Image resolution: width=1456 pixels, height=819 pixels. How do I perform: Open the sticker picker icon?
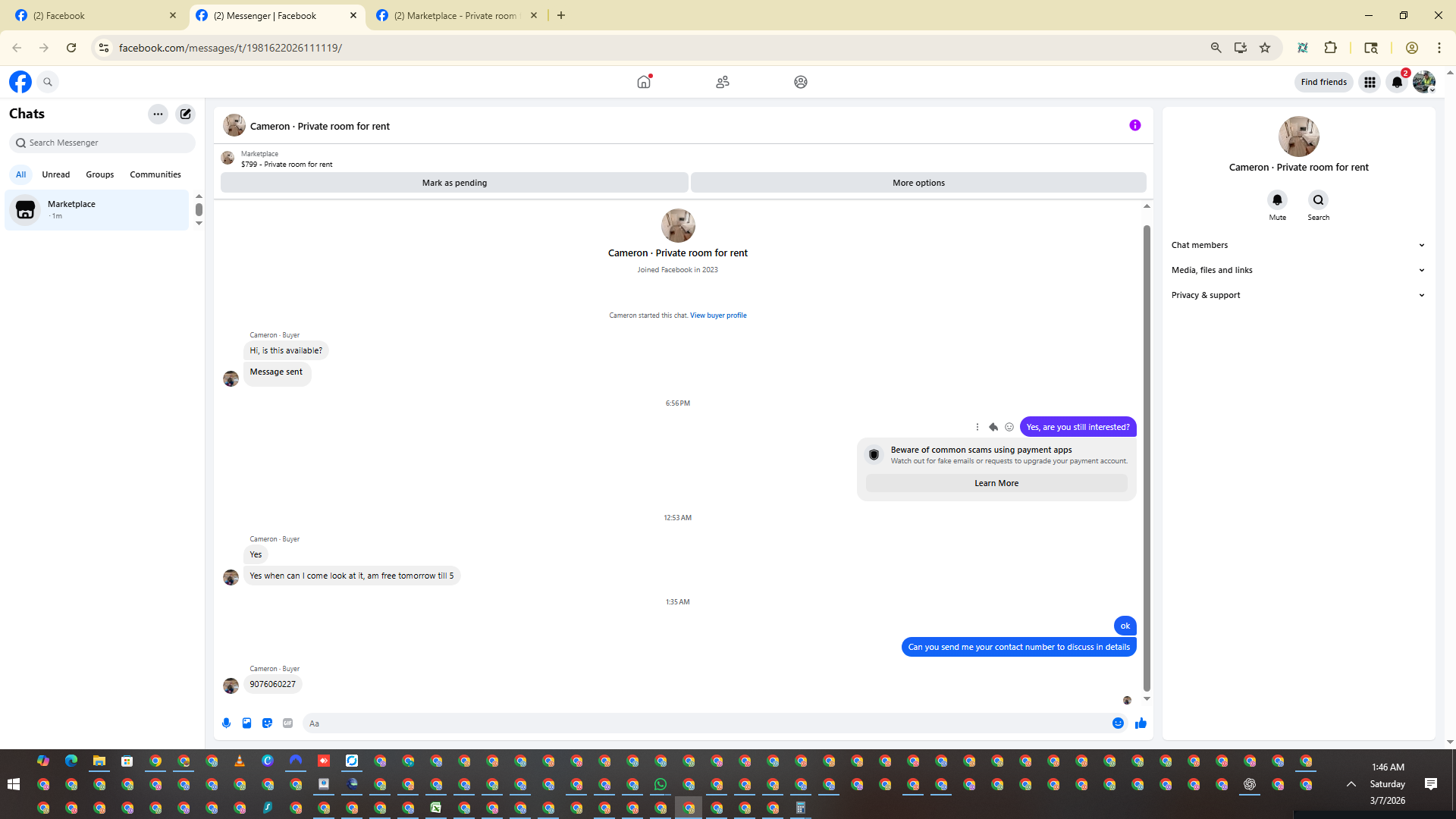tap(267, 723)
